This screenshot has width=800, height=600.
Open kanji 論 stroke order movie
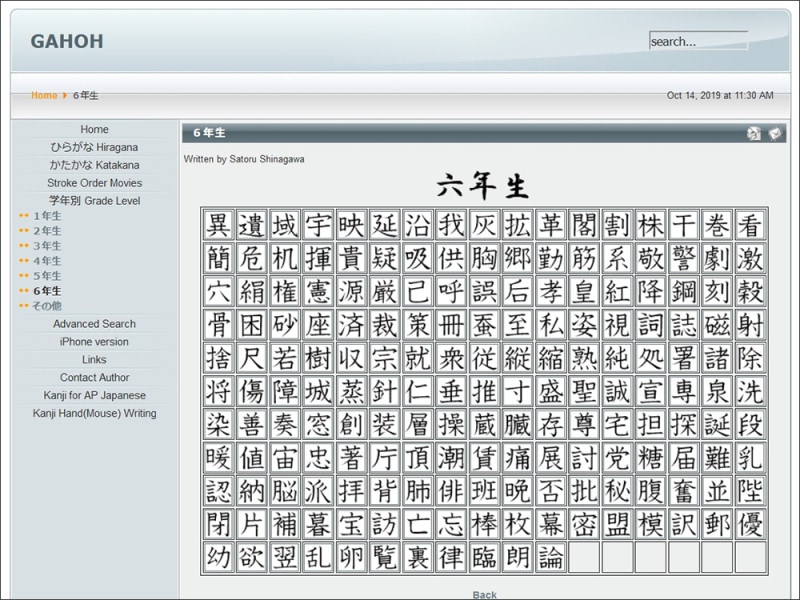click(550, 557)
